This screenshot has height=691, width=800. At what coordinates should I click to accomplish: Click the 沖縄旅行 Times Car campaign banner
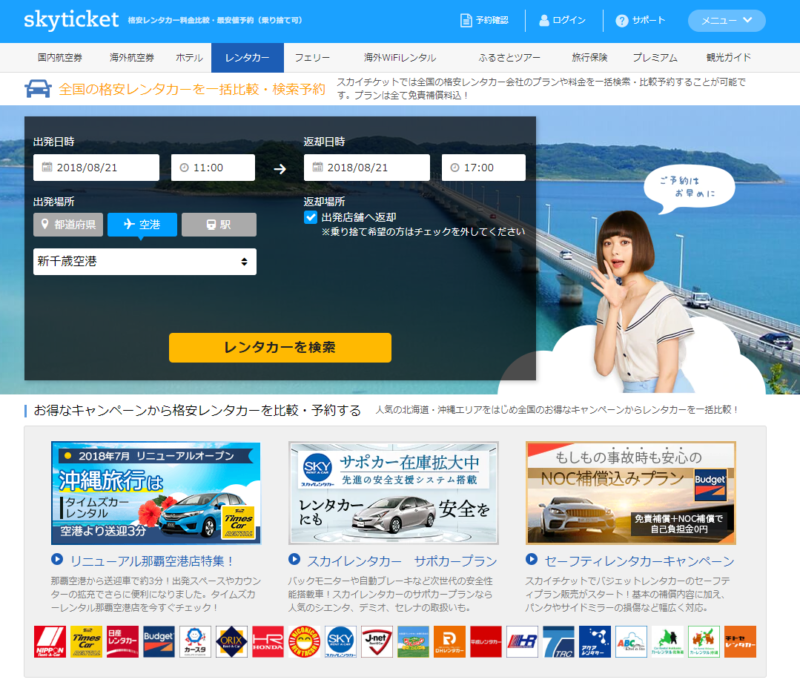coord(155,493)
